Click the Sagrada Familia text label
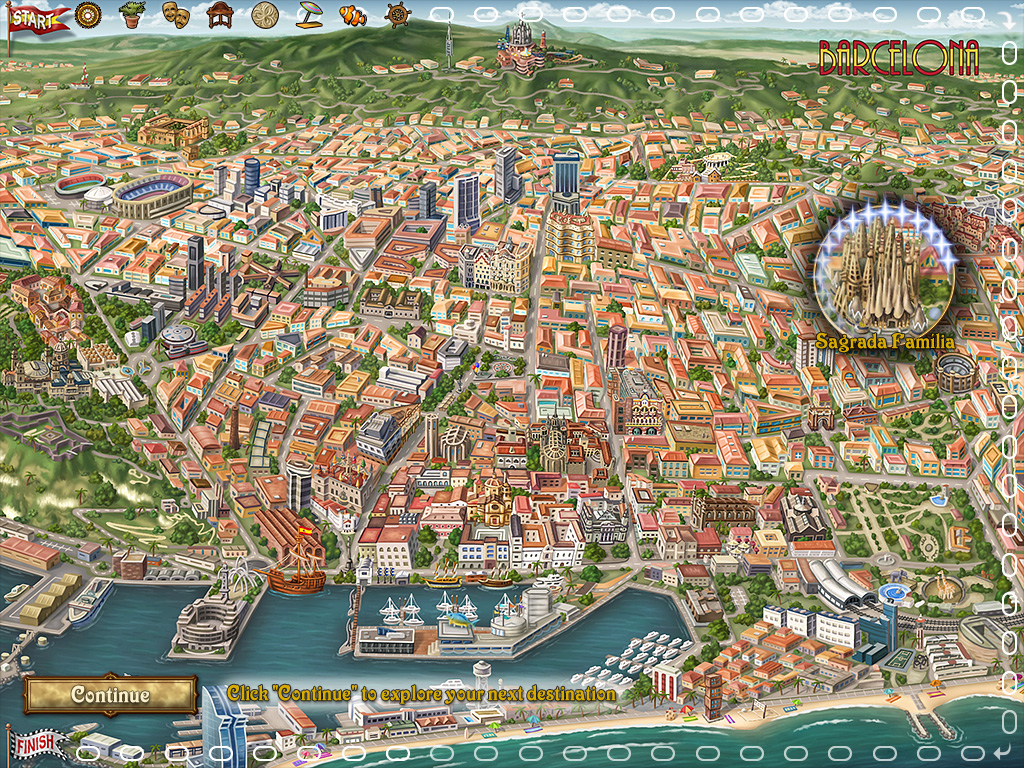The height and width of the screenshot is (768, 1024). point(884,342)
